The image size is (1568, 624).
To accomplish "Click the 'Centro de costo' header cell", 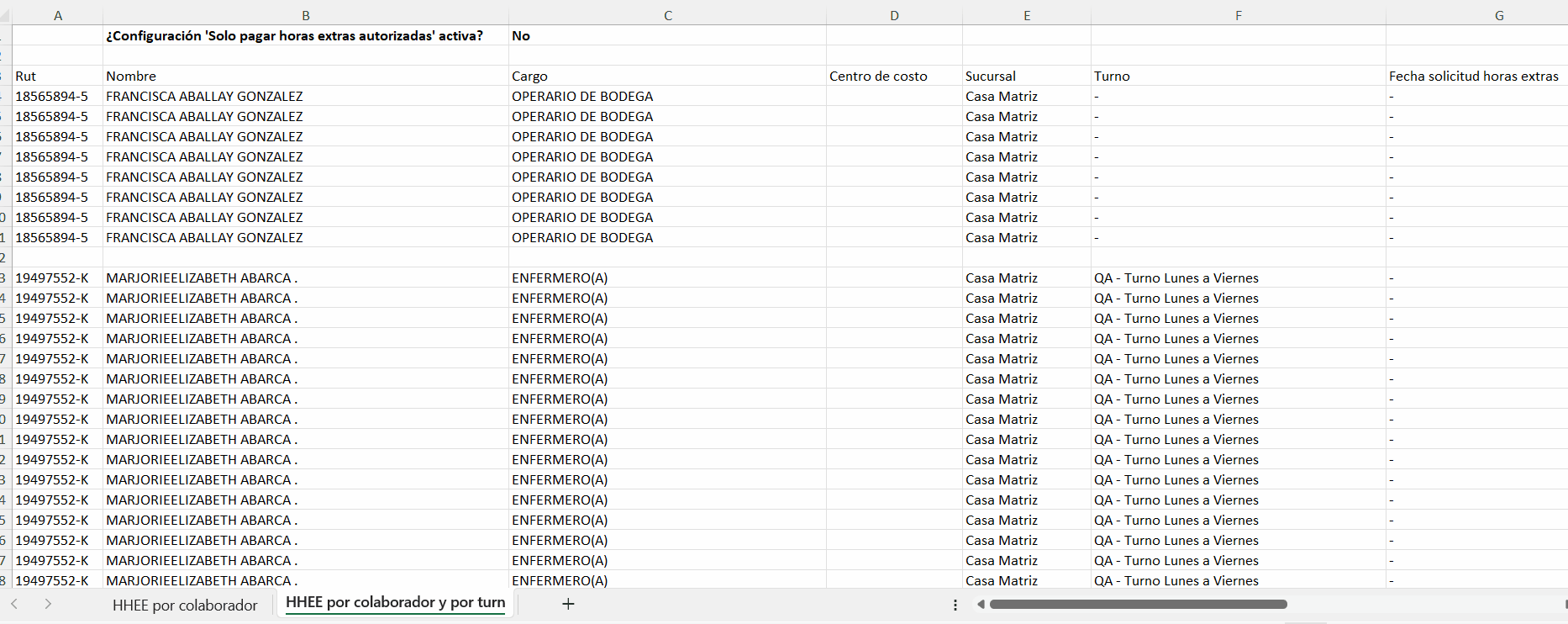I will (894, 76).
